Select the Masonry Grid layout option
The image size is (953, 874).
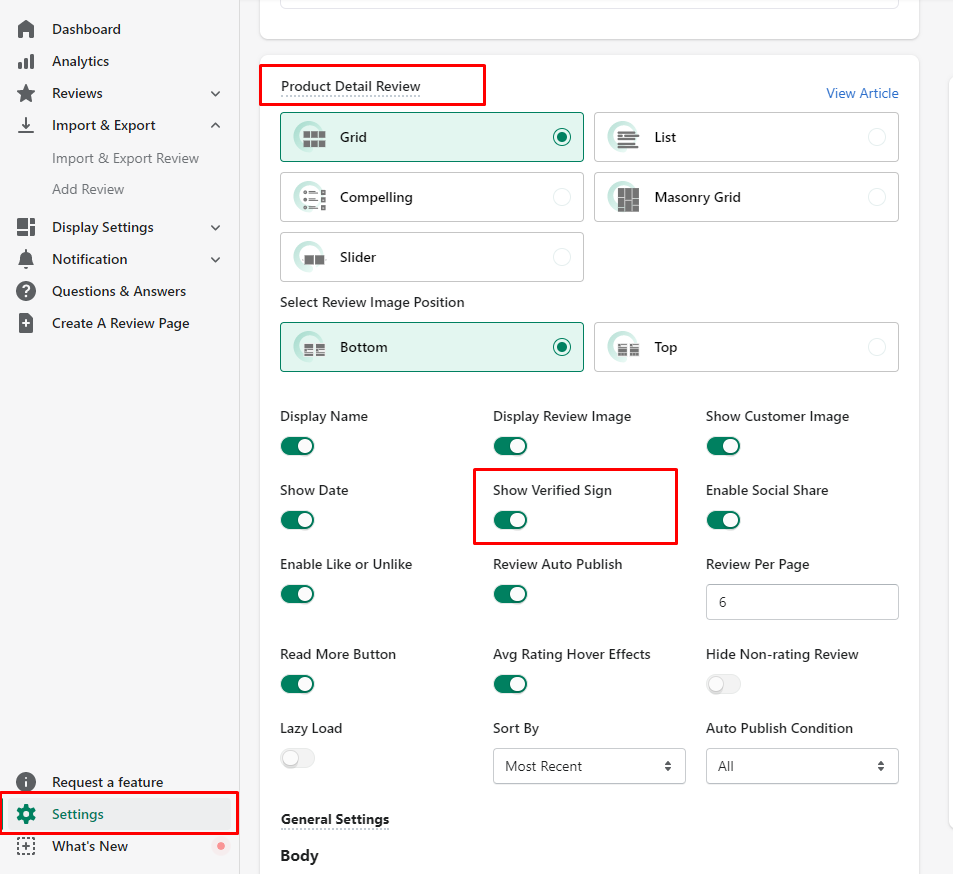click(x=745, y=197)
